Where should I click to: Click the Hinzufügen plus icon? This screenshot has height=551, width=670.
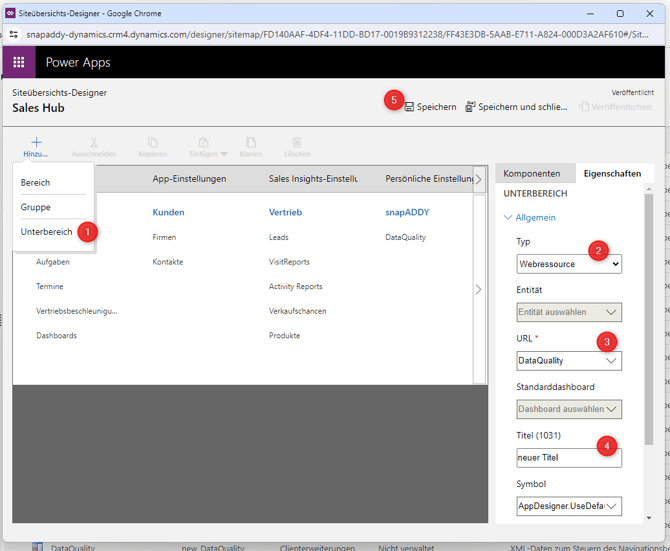36,143
